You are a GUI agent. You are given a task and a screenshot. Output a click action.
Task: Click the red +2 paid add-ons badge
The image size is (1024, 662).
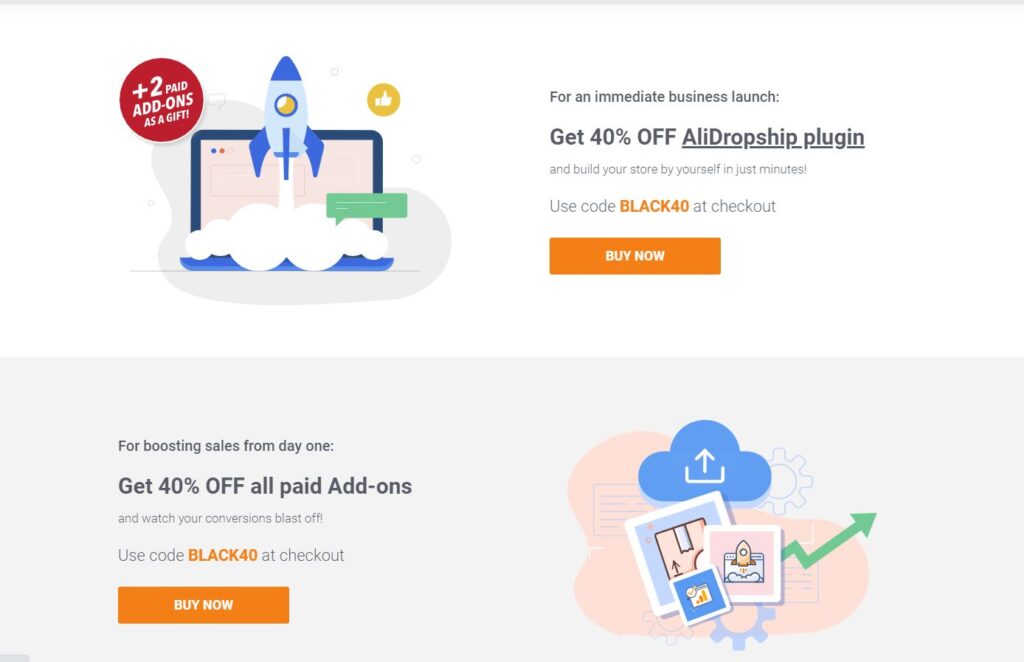(161, 100)
